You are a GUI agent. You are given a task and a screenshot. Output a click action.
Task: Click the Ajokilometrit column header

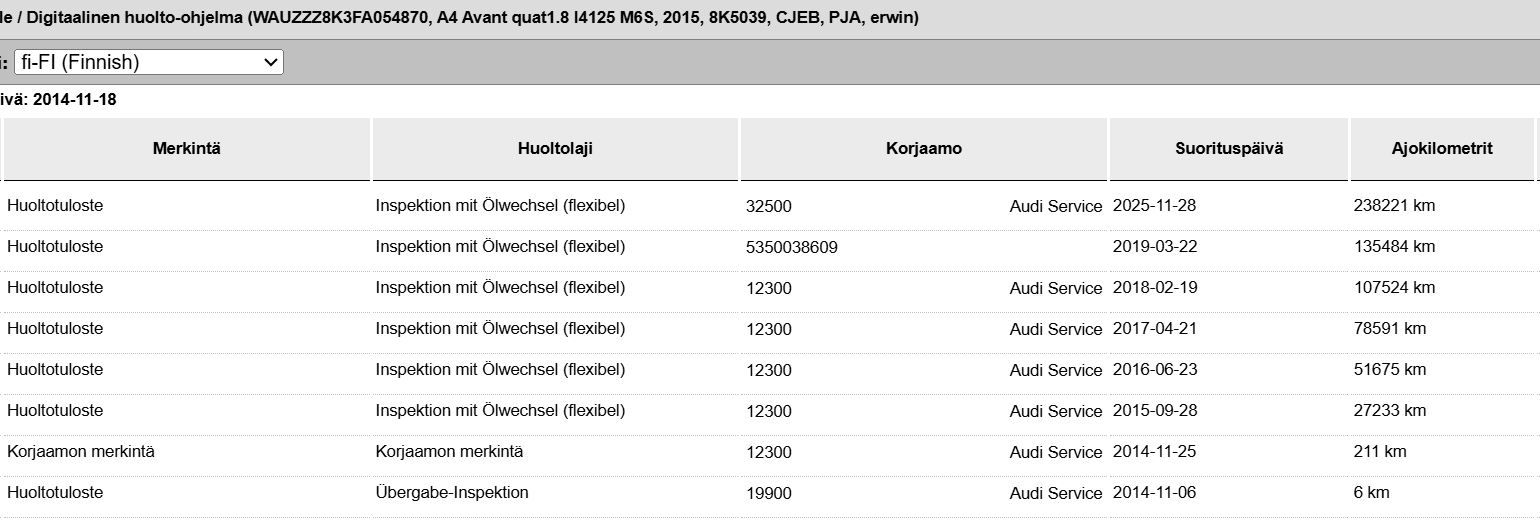(x=1442, y=149)
